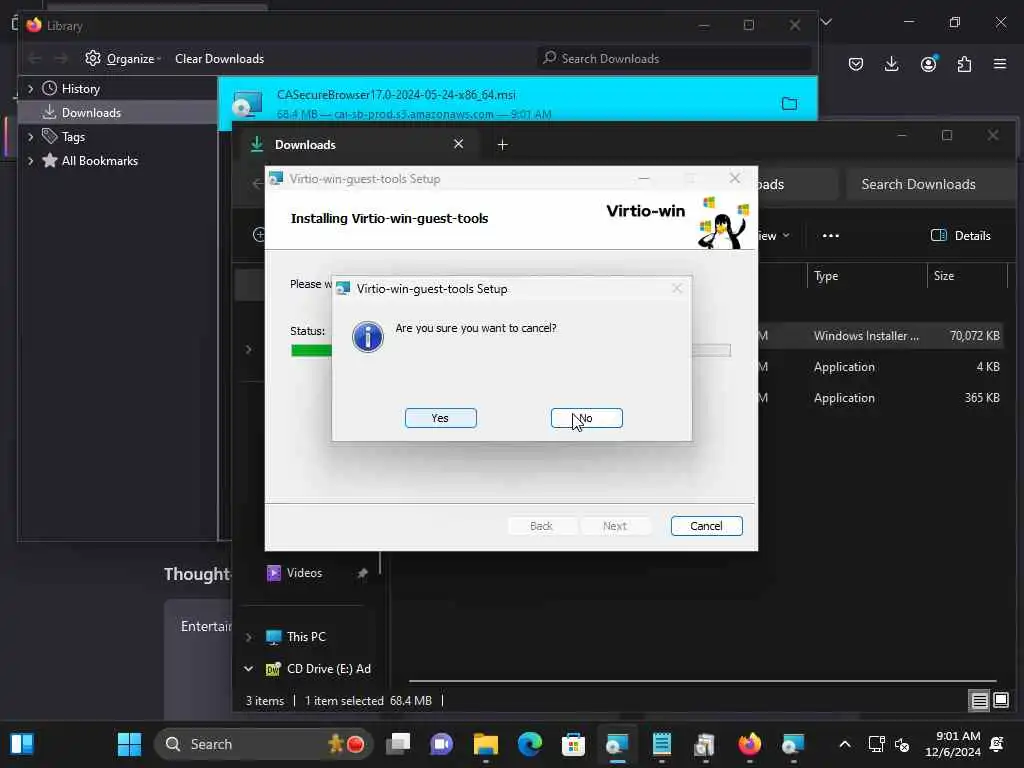The height and width of the screenshot is (768, 1024).
Task: Open the notifications bell in system tray
Action: (997, 744)
